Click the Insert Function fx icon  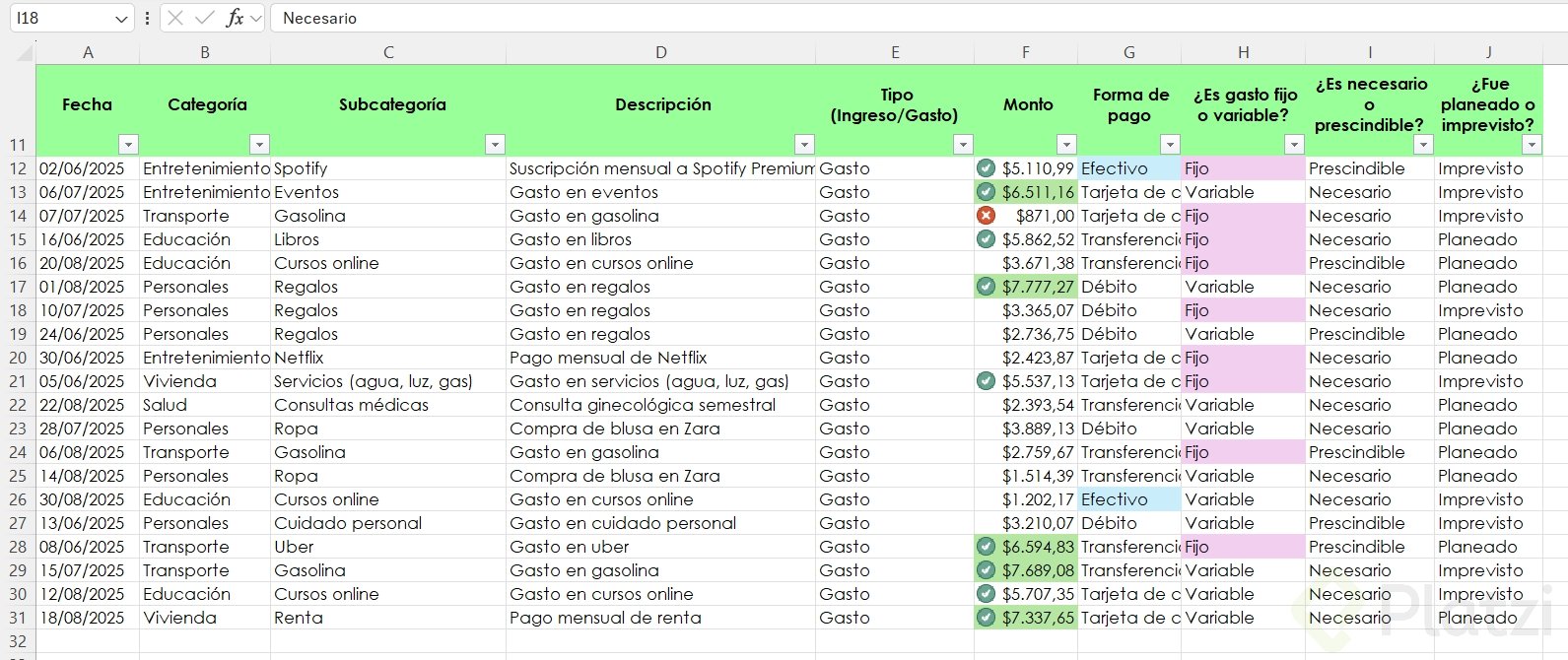[x=235, y=18]
